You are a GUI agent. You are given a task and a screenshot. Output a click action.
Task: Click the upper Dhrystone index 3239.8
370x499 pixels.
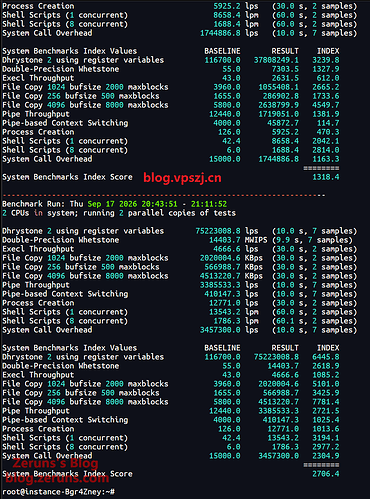pyautogui.click(x=326, y=60)
